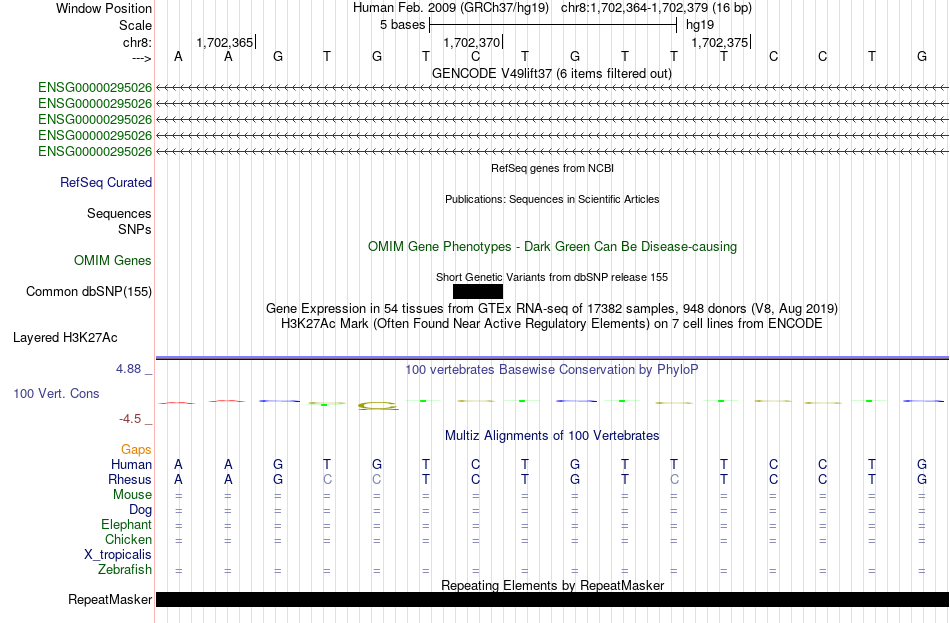
Task: Click the Scale track label
Action: (135, 25)
